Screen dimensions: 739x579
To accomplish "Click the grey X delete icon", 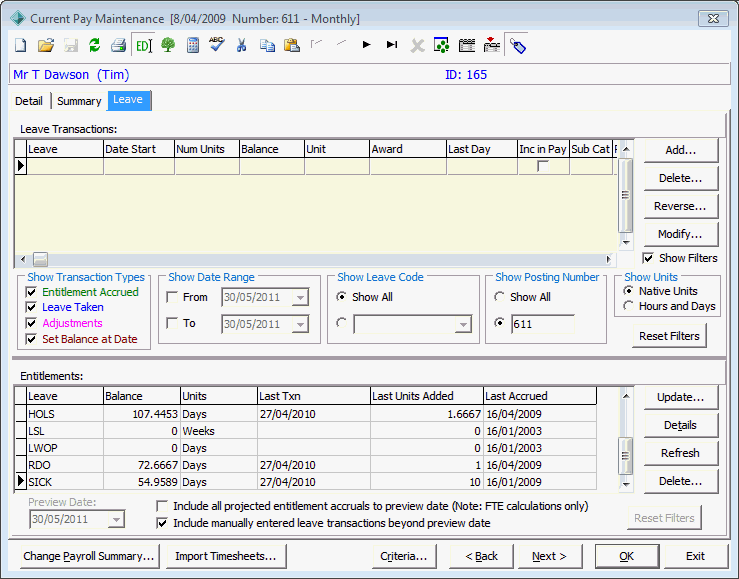I will coord(417,46).
